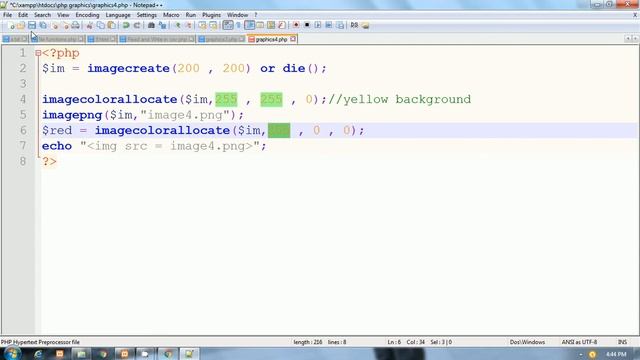The height and width of the screenshot is (360, 640).
Task: Toggle Show Indent Guide toolbar button
Action: pyautogui.click(x=249, y=25)
